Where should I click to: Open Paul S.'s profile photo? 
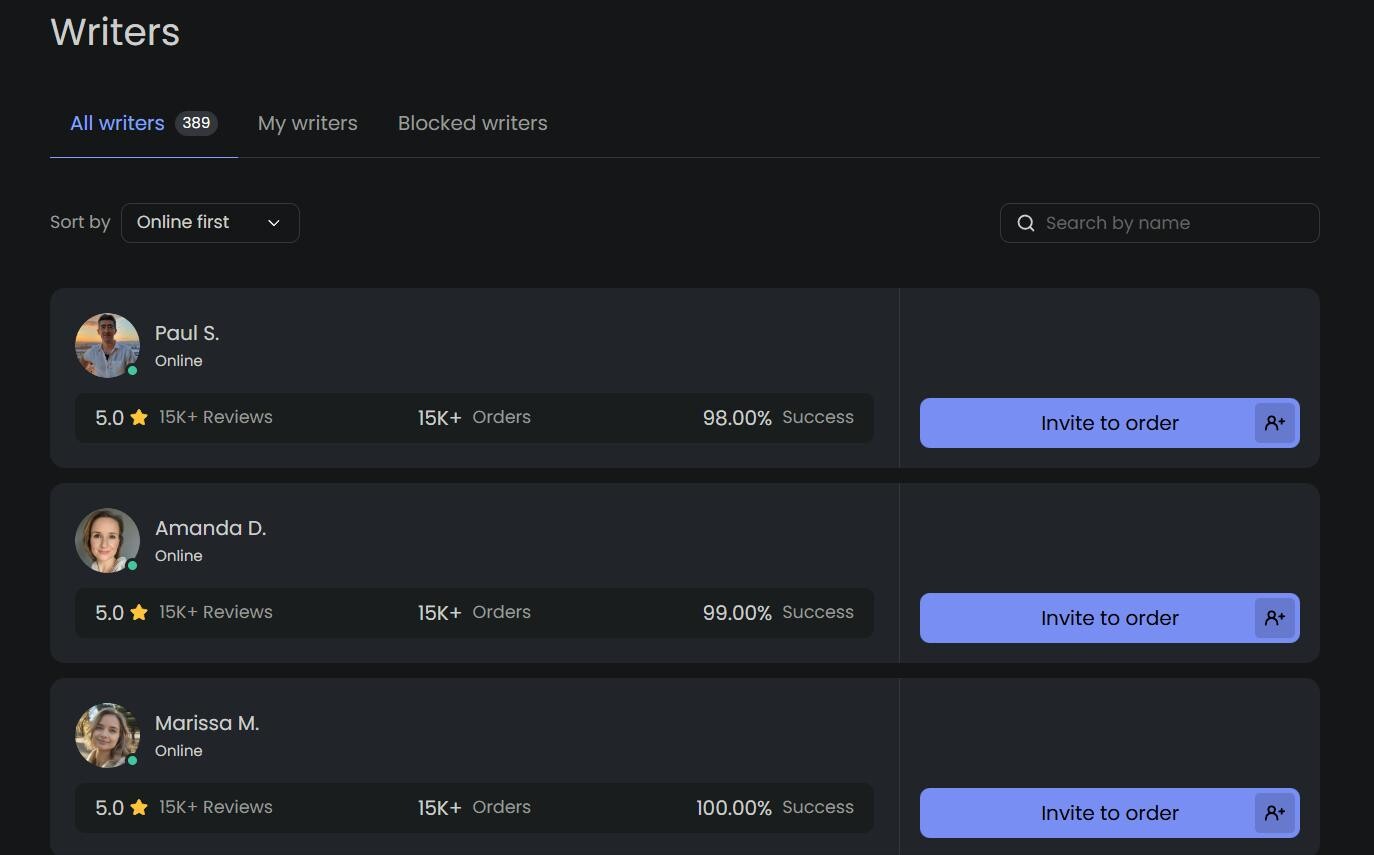click(x=107, y=345)
